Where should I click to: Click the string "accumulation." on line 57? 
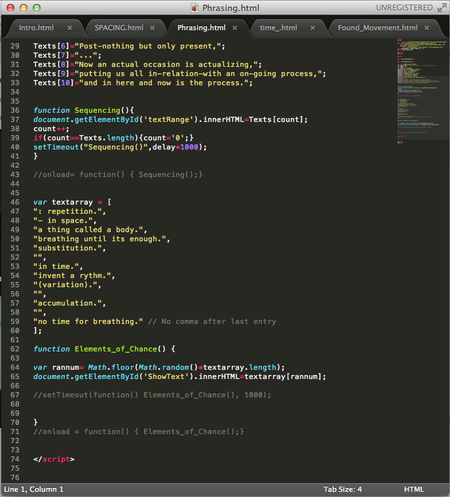(x=67, y=303)
